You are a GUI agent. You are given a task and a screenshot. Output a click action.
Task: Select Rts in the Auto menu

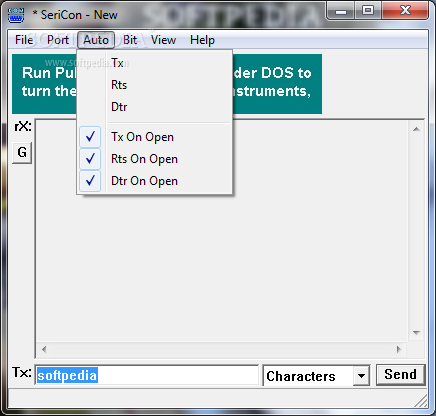155,85
